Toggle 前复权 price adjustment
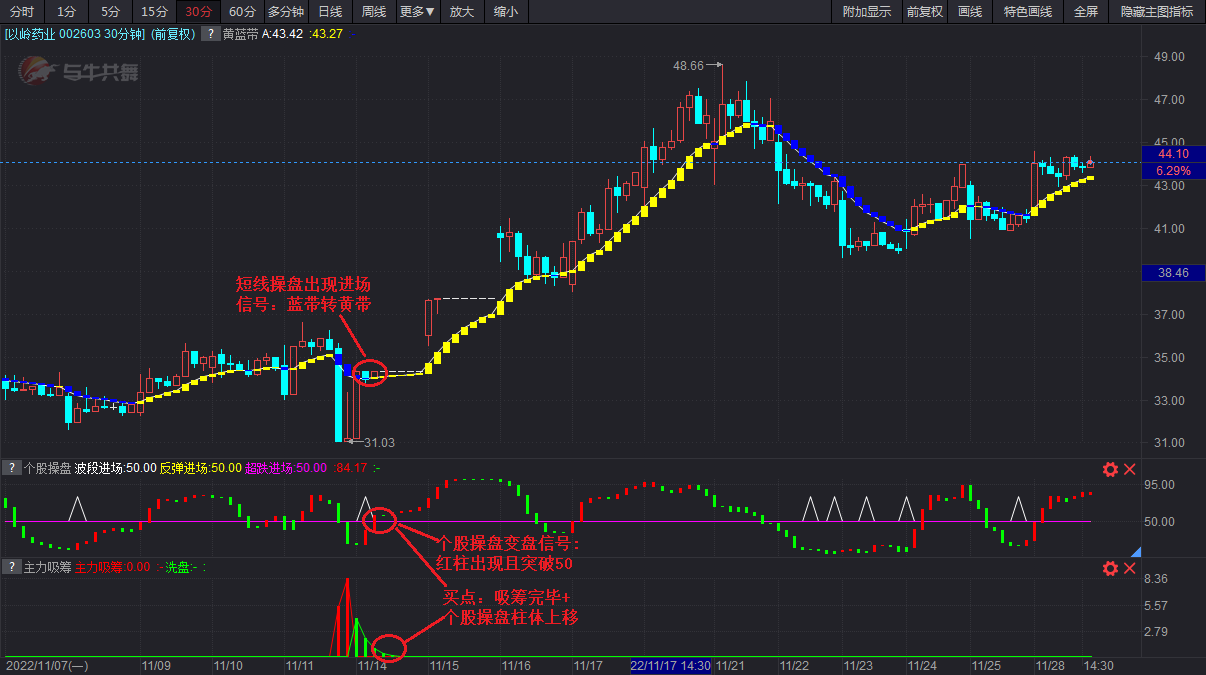Image resolution: width=1206 pixels, height=675 pixels. tap(925, 12)
